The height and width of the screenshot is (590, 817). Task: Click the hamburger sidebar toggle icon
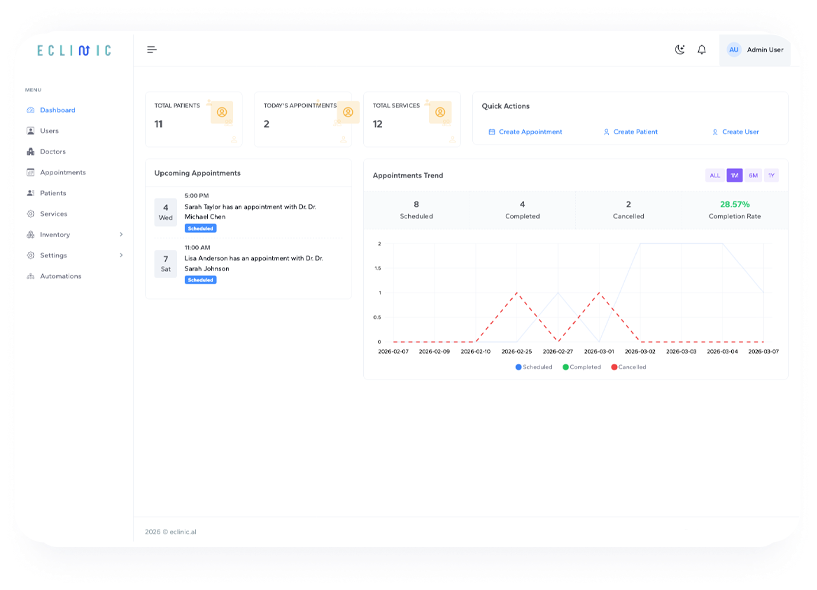click(x=152, y=50)
